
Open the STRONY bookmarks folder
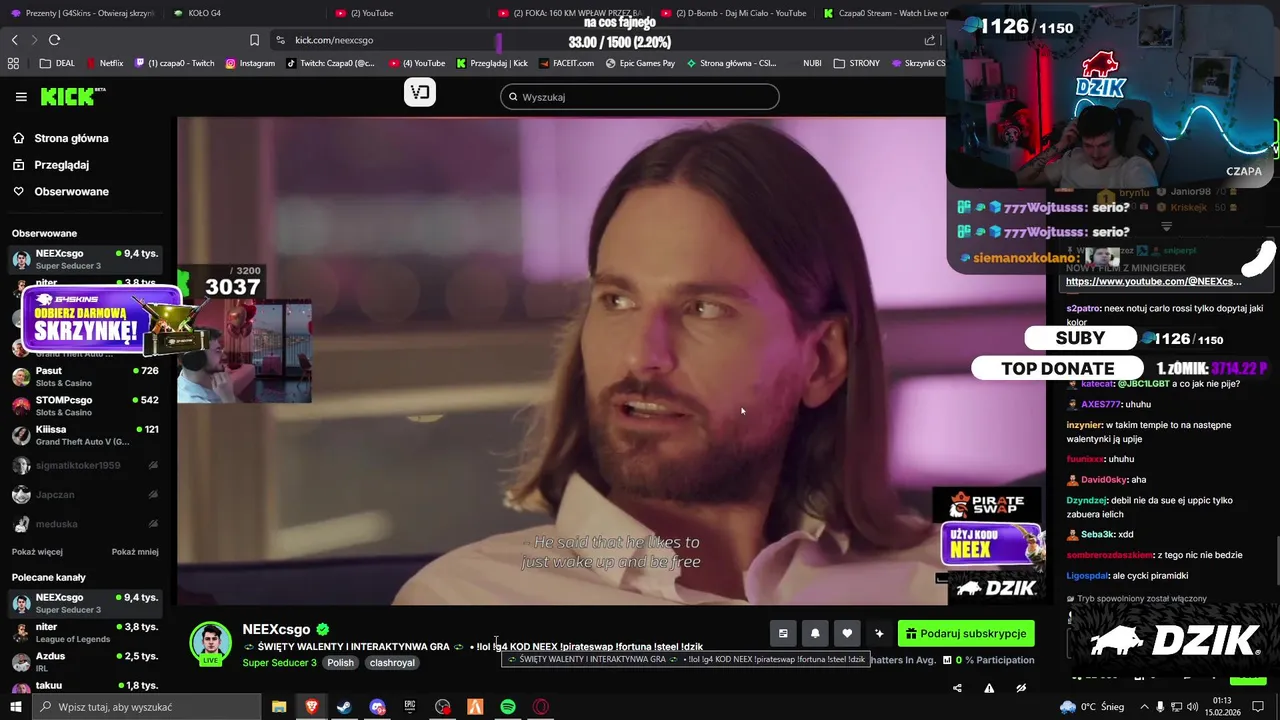pos(857,63)
